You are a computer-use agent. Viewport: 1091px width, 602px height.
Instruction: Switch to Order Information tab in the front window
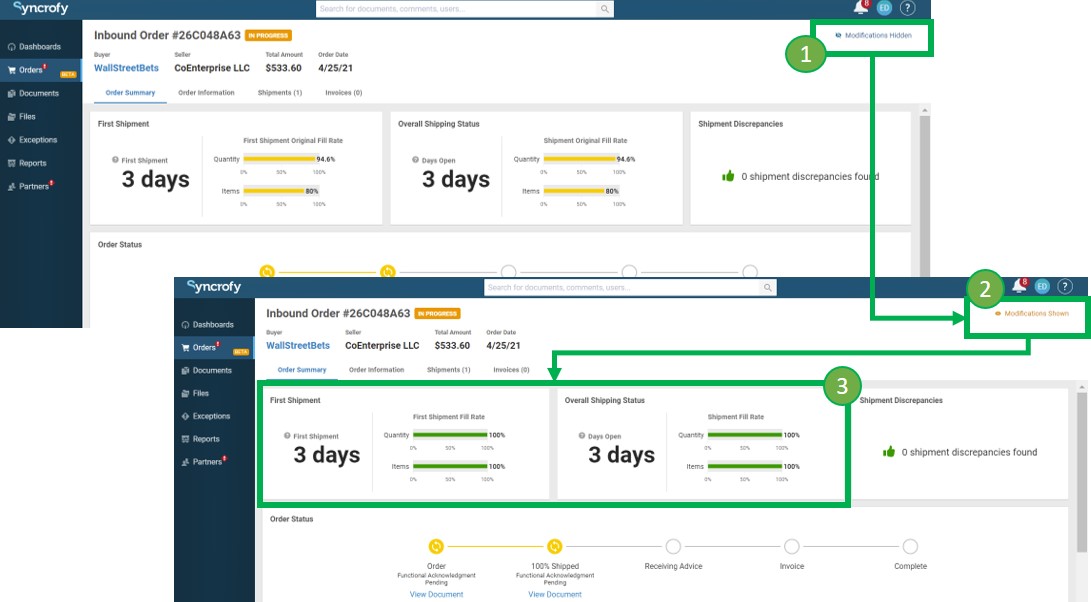coord(376,370)
